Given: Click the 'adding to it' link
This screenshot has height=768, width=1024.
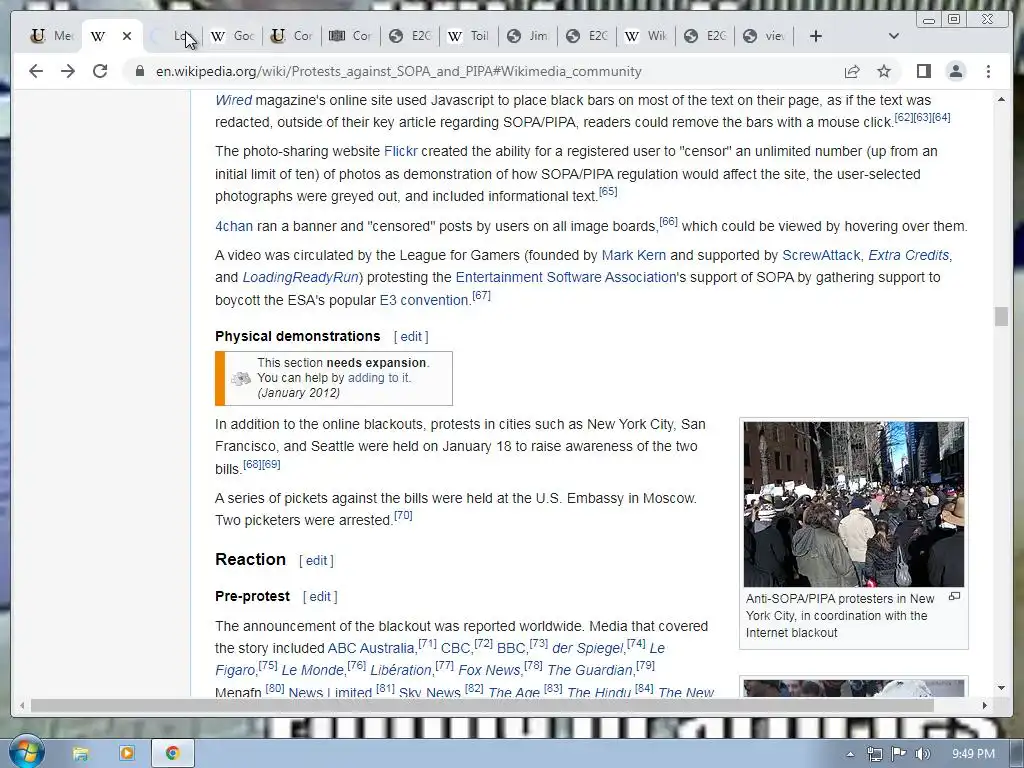Looking at the screenshot, I should tap(379, 377).
